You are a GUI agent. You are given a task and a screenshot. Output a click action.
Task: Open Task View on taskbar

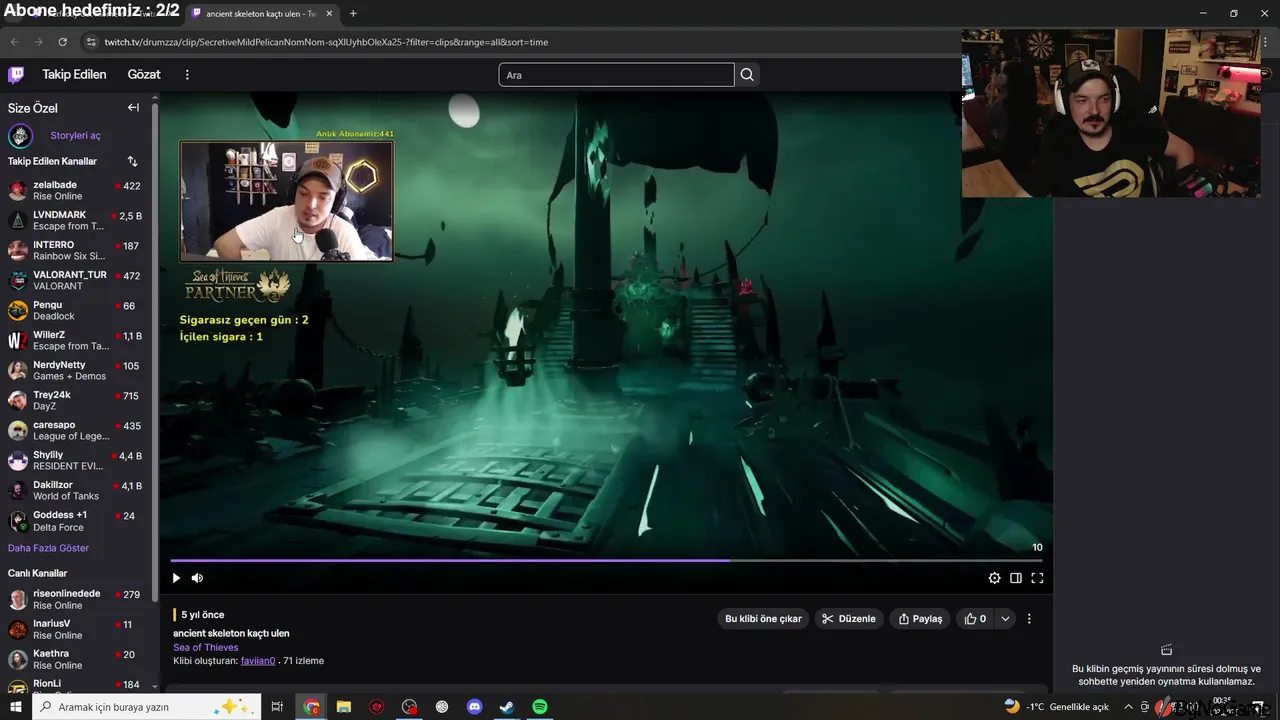277,707
